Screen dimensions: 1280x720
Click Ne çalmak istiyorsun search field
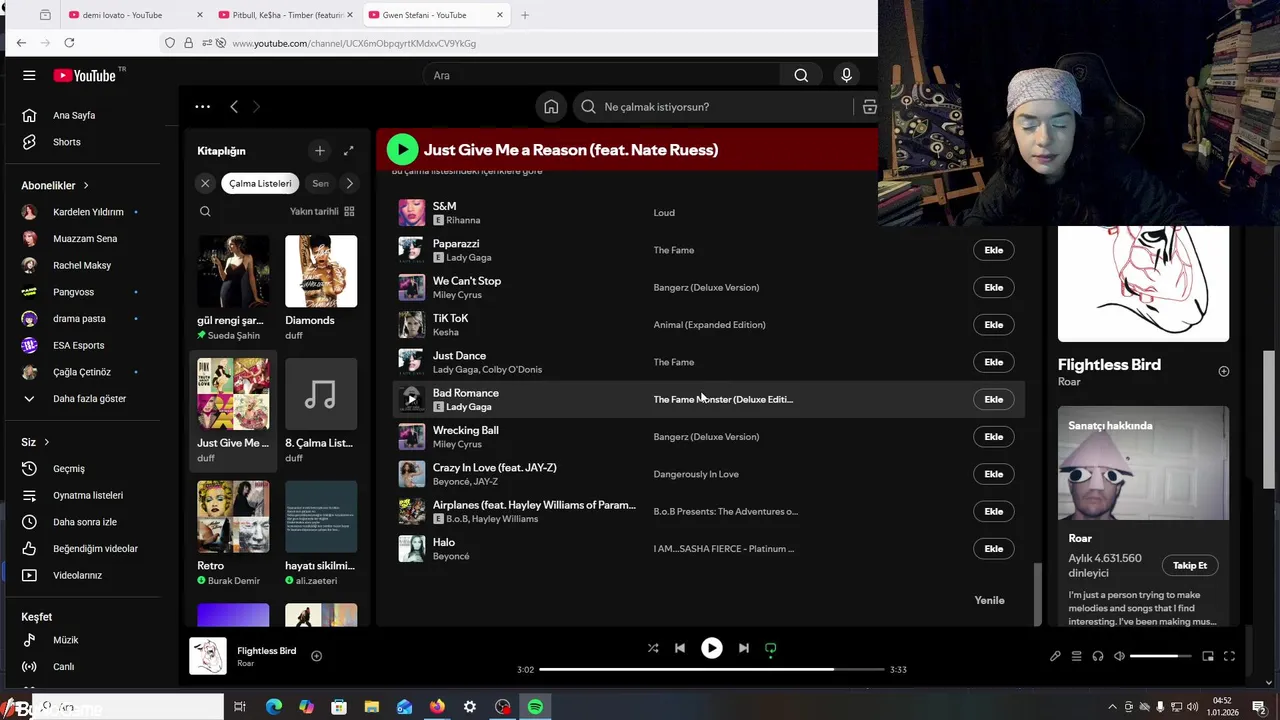coord(714,107)
